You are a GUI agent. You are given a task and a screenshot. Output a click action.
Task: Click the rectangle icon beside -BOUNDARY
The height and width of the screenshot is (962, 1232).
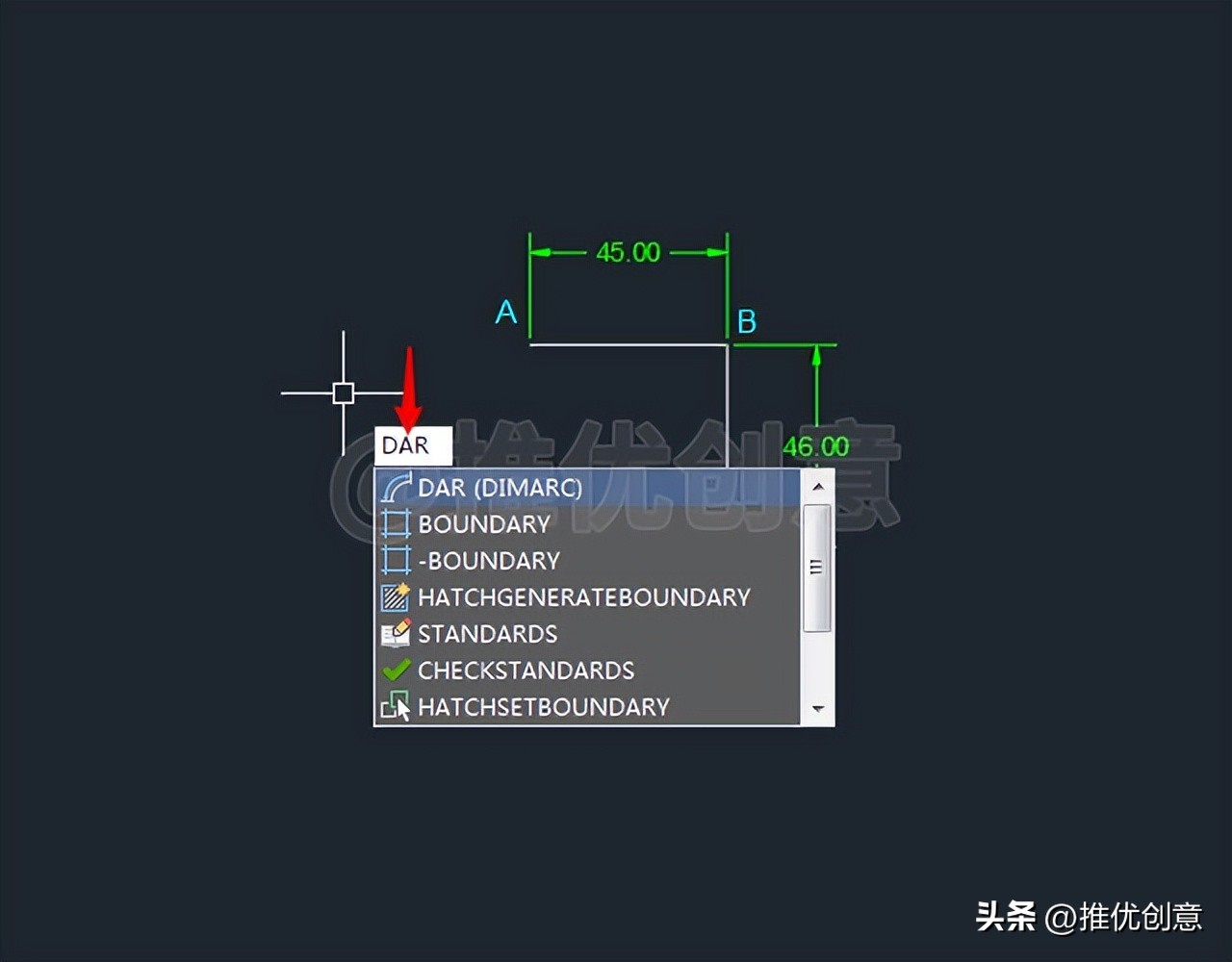[x=397, y=561]
